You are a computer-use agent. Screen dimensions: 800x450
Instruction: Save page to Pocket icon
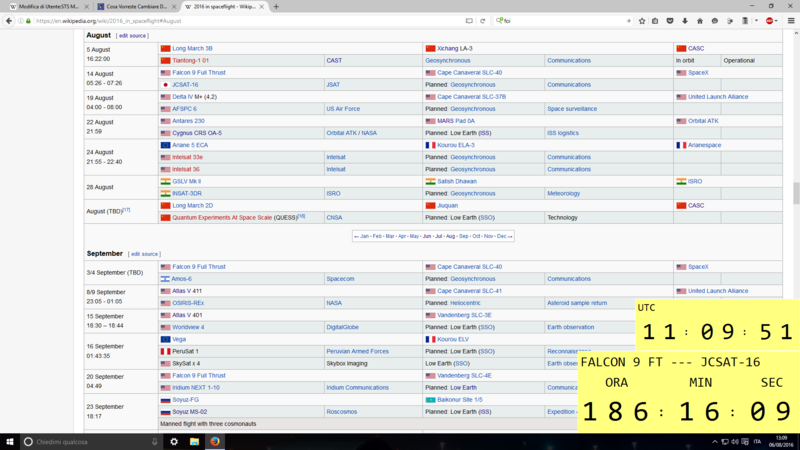670,21
